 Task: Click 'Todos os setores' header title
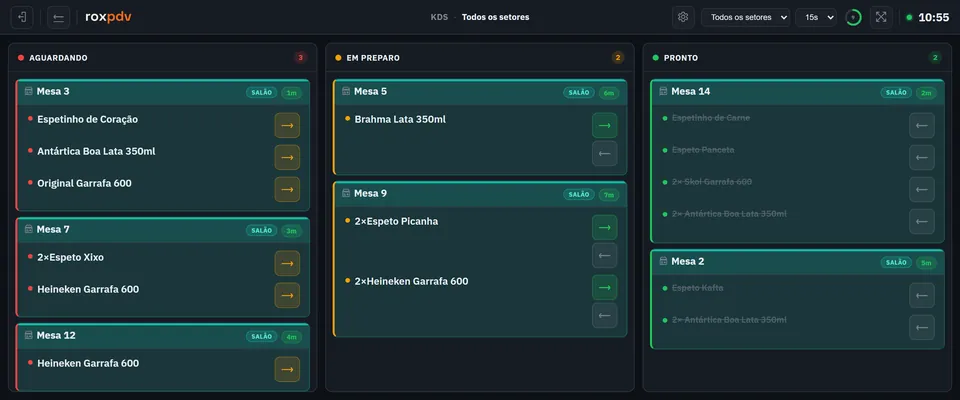tap(495, 17)
